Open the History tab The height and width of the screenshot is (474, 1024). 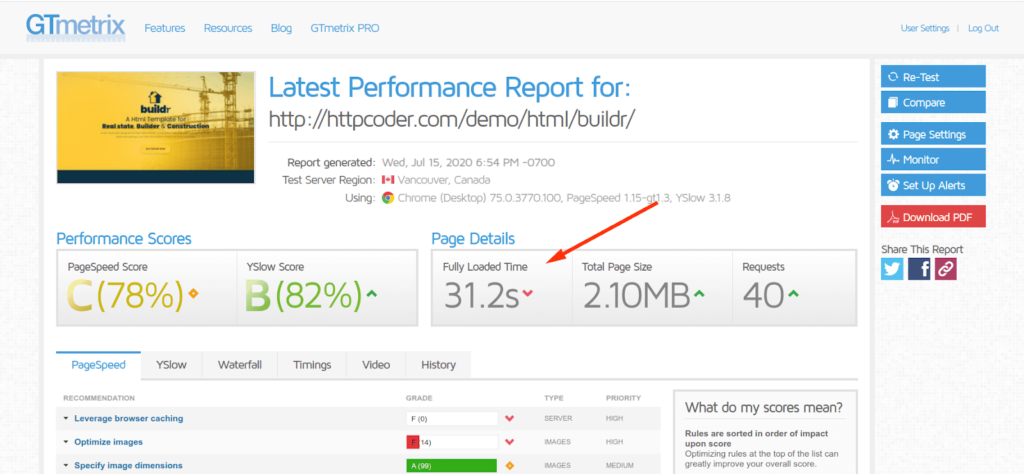click(438, 365)
